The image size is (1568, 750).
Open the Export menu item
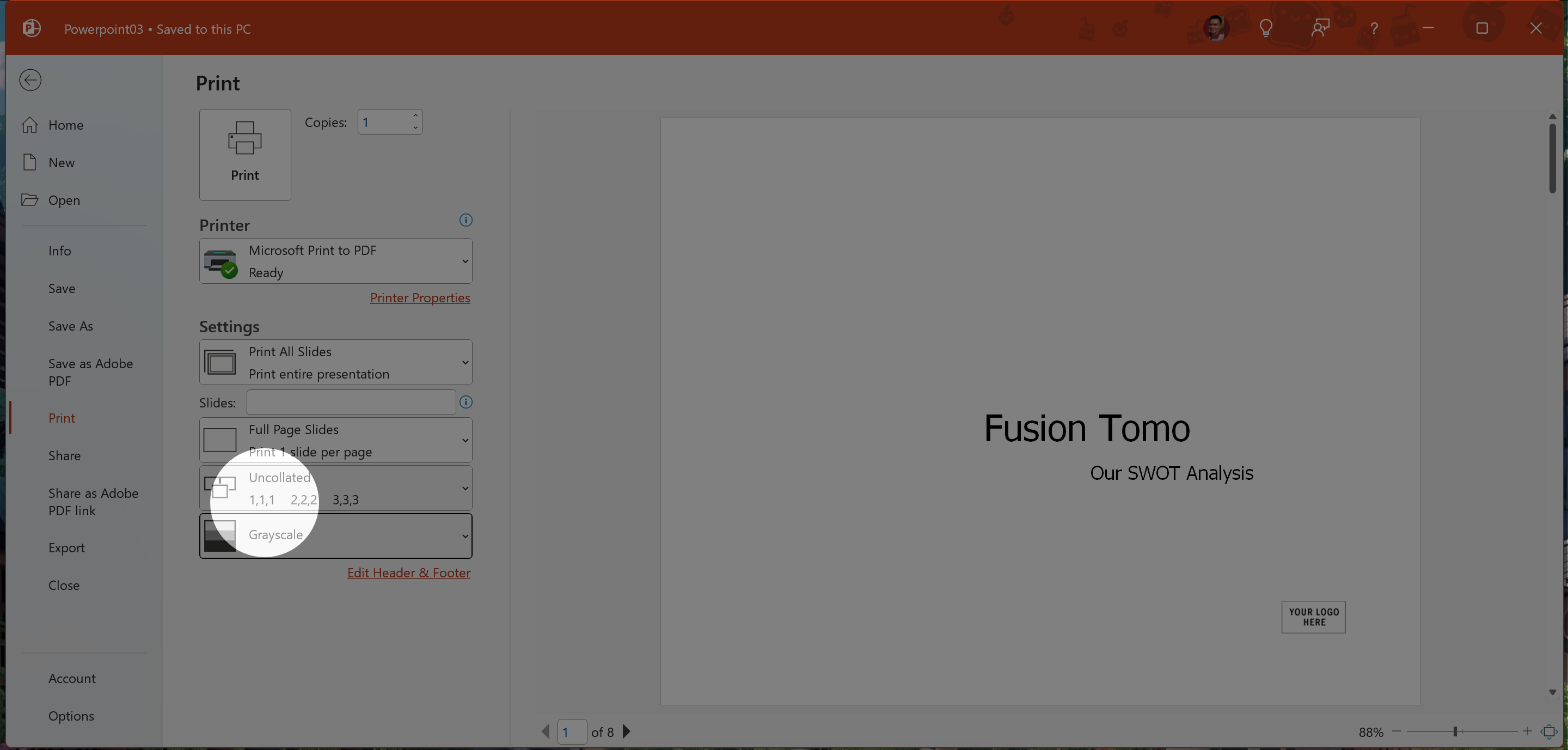coord(66,547)
